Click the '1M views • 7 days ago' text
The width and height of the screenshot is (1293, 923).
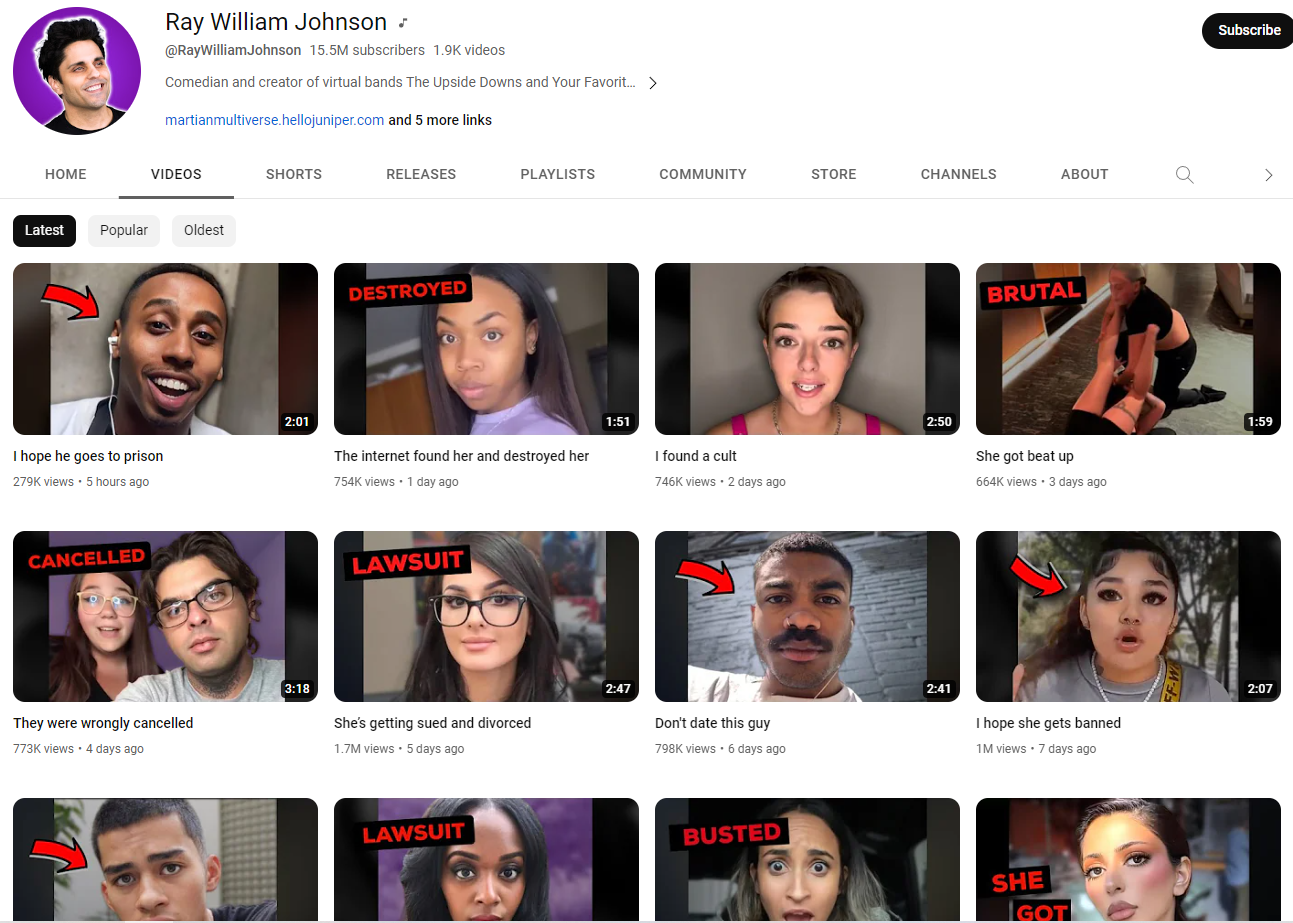1036,749
